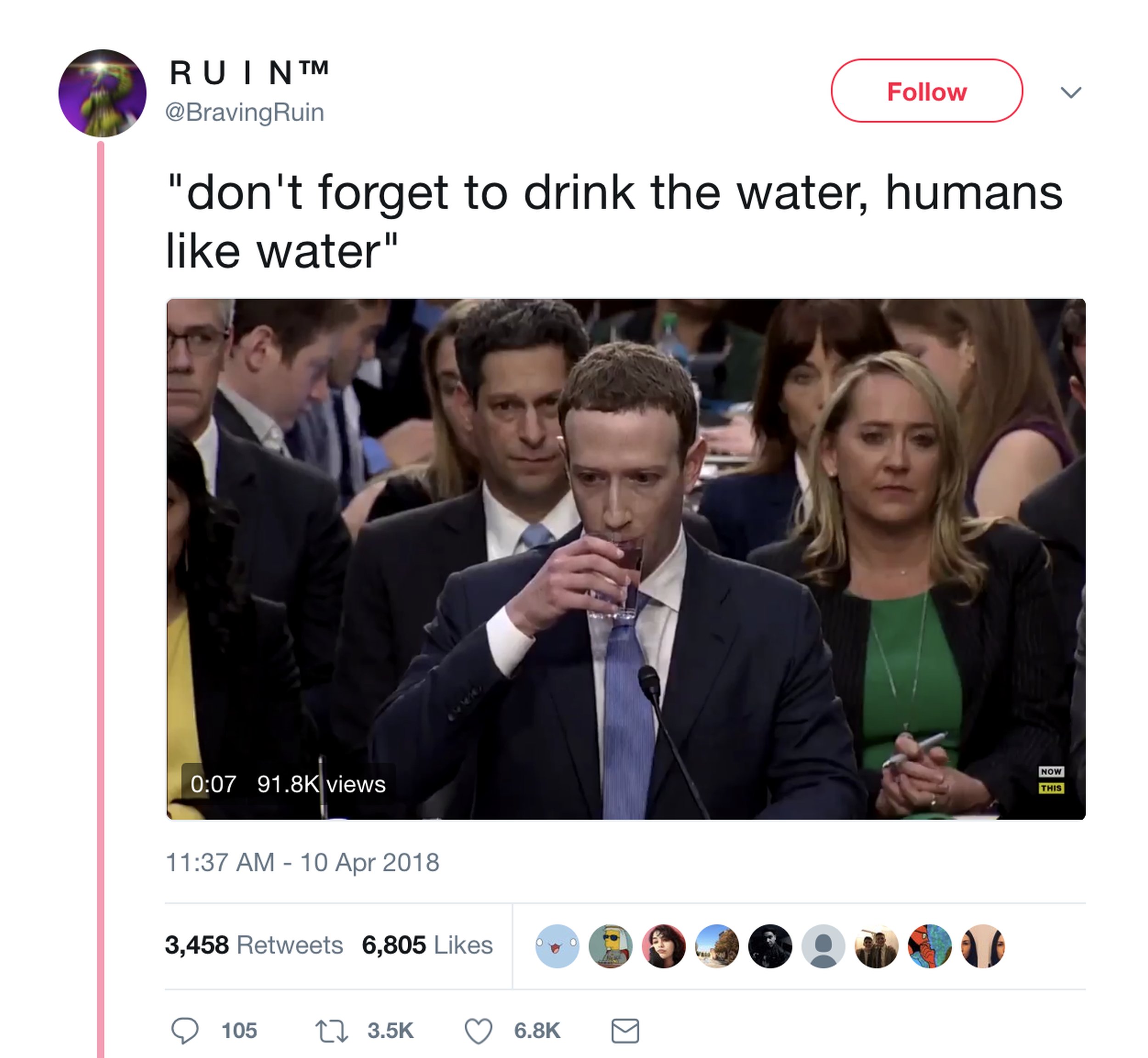Click the light blue cartoon face avatar
This screenshot has width=1148, height=1058.
(x=557, y=946)
